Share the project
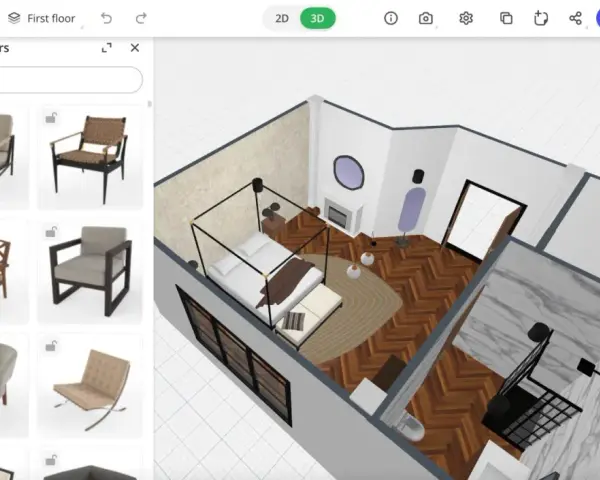Image resolution: width=600 pixels, height=480 pixels. (x=575, y=18)
